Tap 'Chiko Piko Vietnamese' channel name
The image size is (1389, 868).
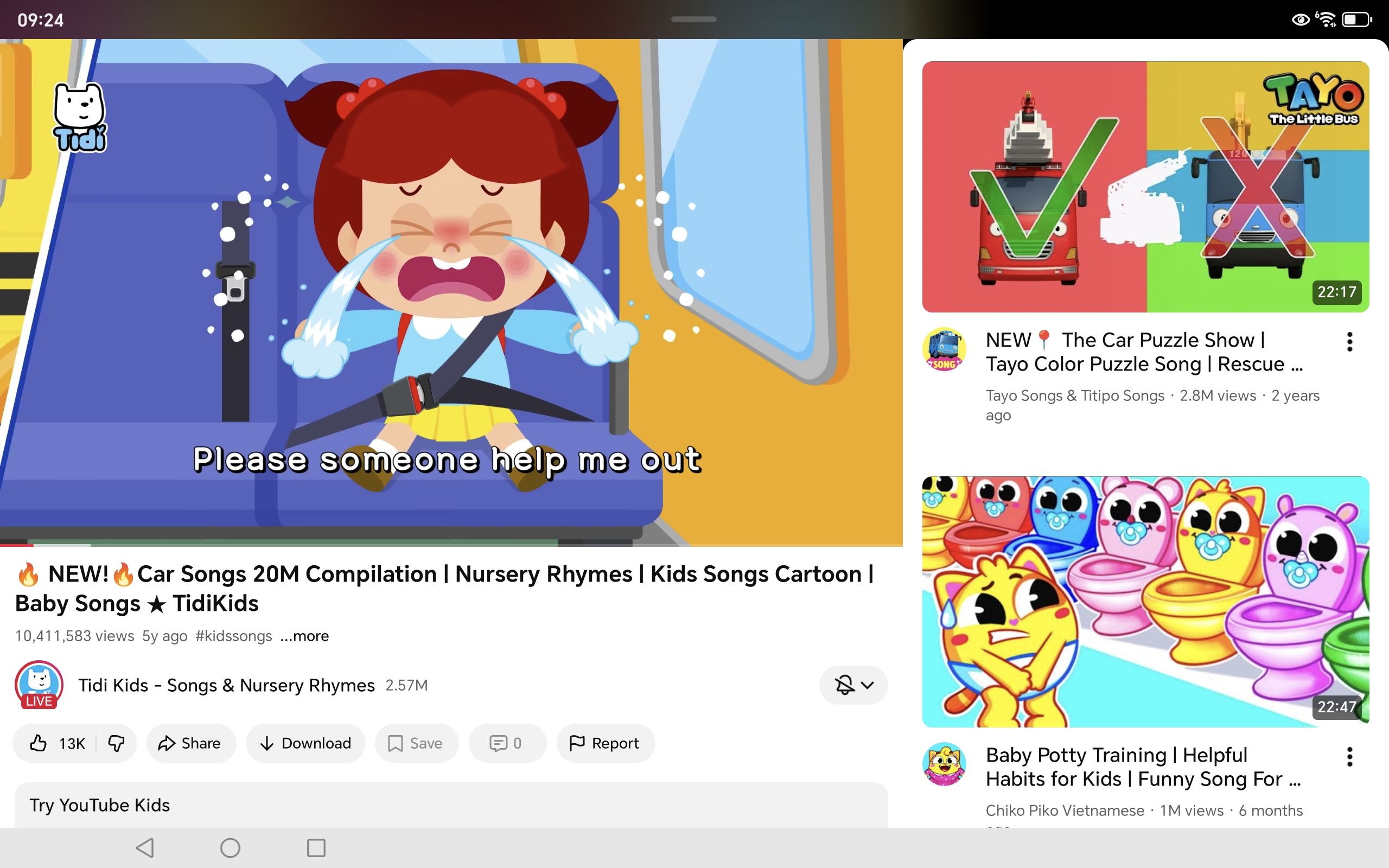pyautogui.click(x=1065, y=810)
